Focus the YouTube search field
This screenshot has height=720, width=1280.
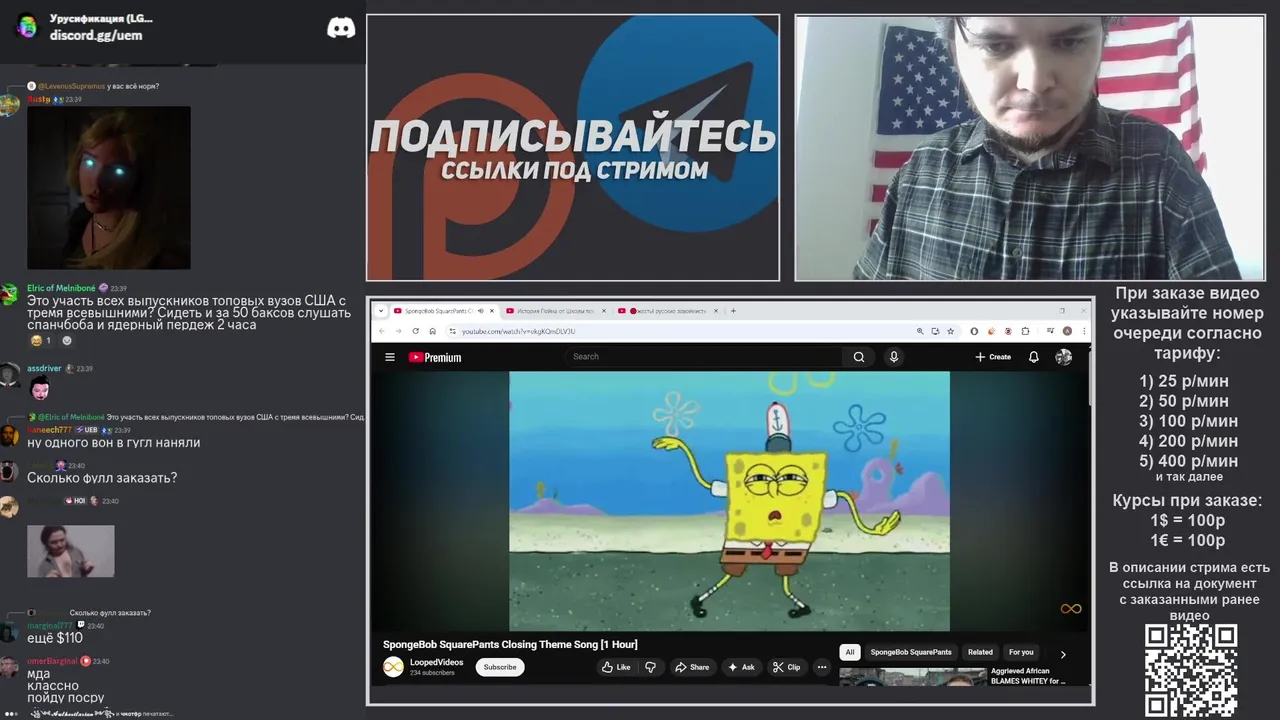click(x=704, y=356)
